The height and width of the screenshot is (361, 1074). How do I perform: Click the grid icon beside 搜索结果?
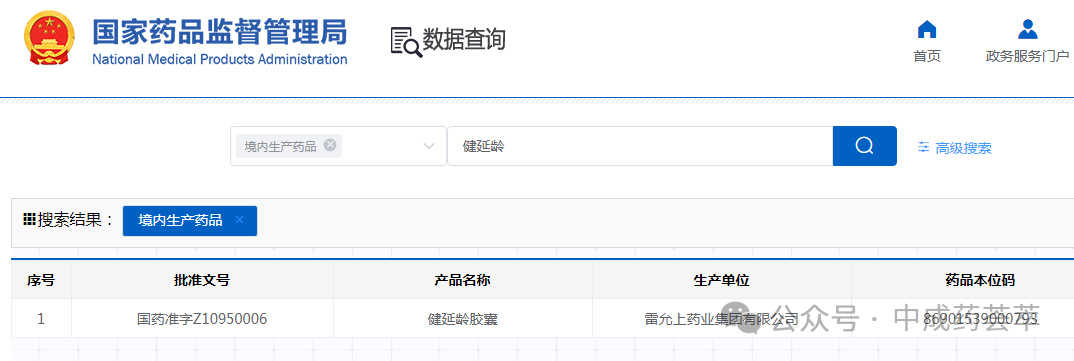point(29,219)
